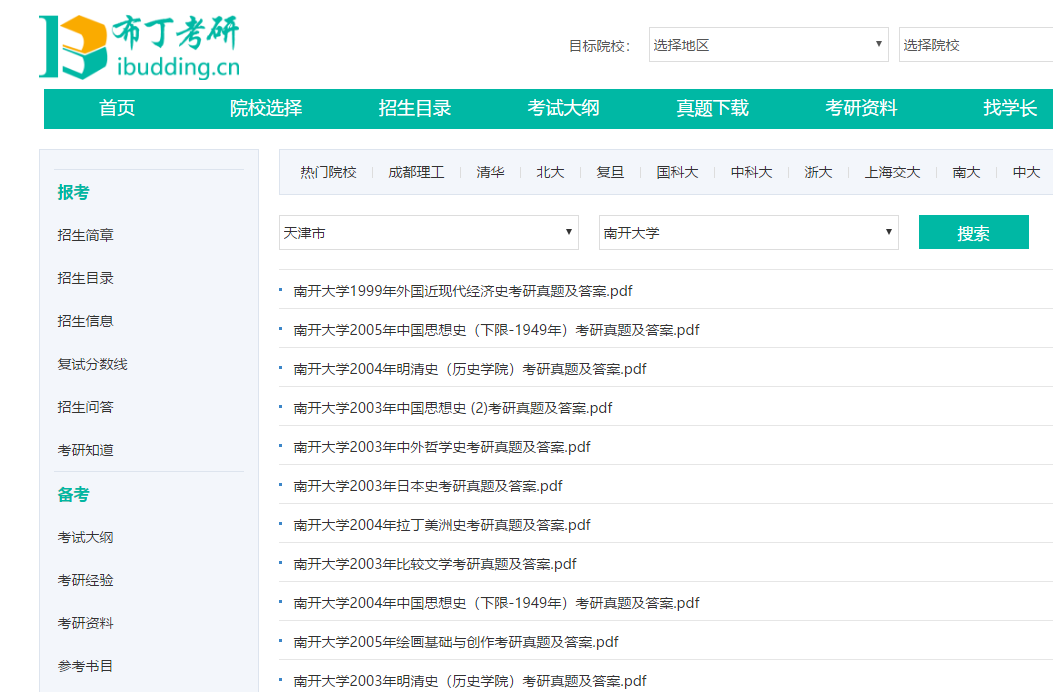This screenshot has height=692, width=1053.
Task: Open 招生信息 in the sidebar
Action: 86,321
